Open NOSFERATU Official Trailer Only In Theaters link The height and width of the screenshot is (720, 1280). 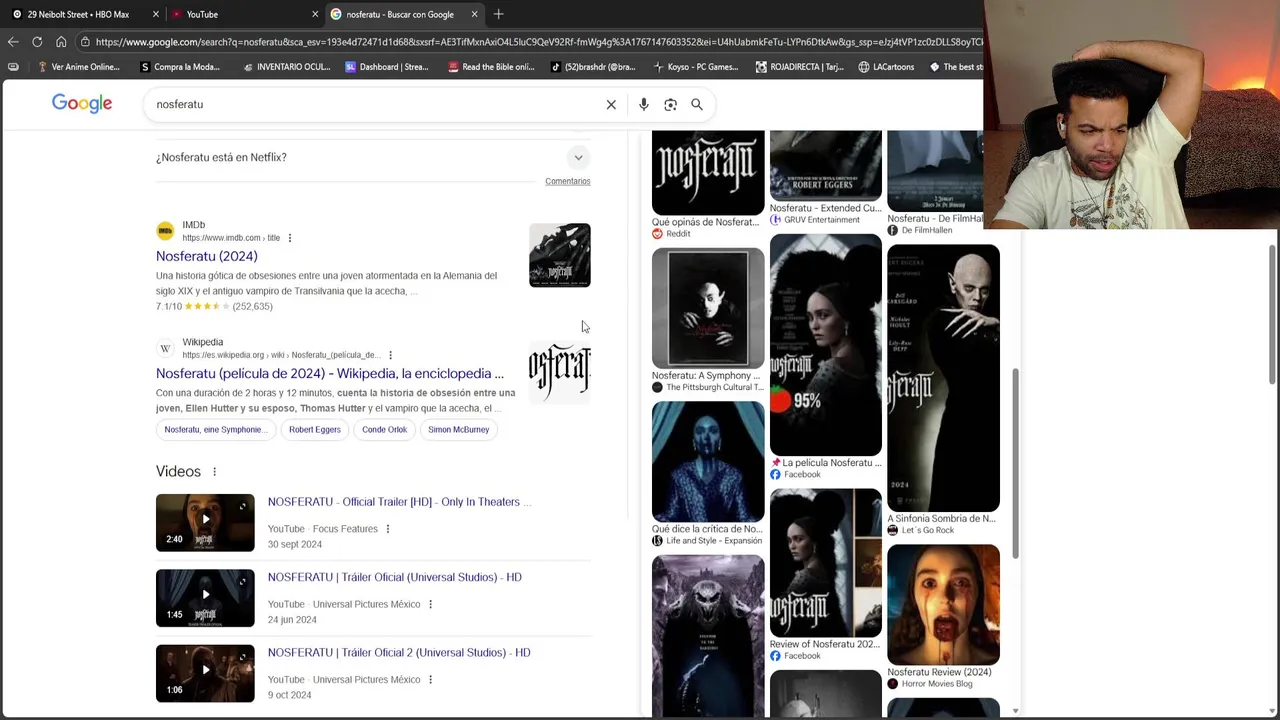399,502
